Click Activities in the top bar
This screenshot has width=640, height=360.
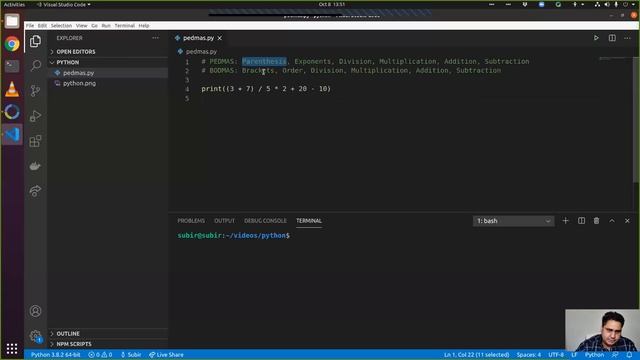click(14, 4)
